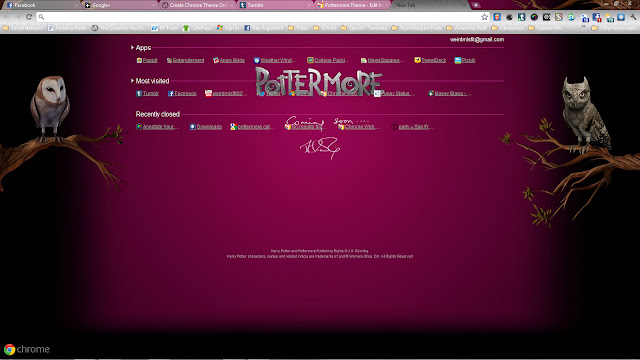Launch the NewsSquares app

pos(382,60)
